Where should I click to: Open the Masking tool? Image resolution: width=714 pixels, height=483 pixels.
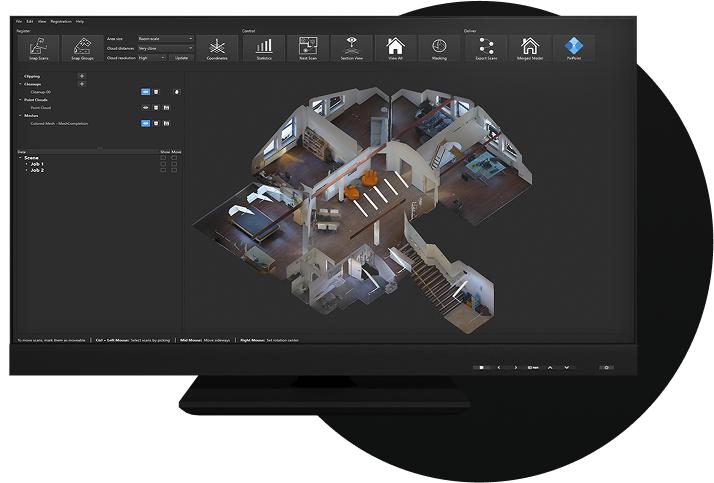tap(439, 48)
